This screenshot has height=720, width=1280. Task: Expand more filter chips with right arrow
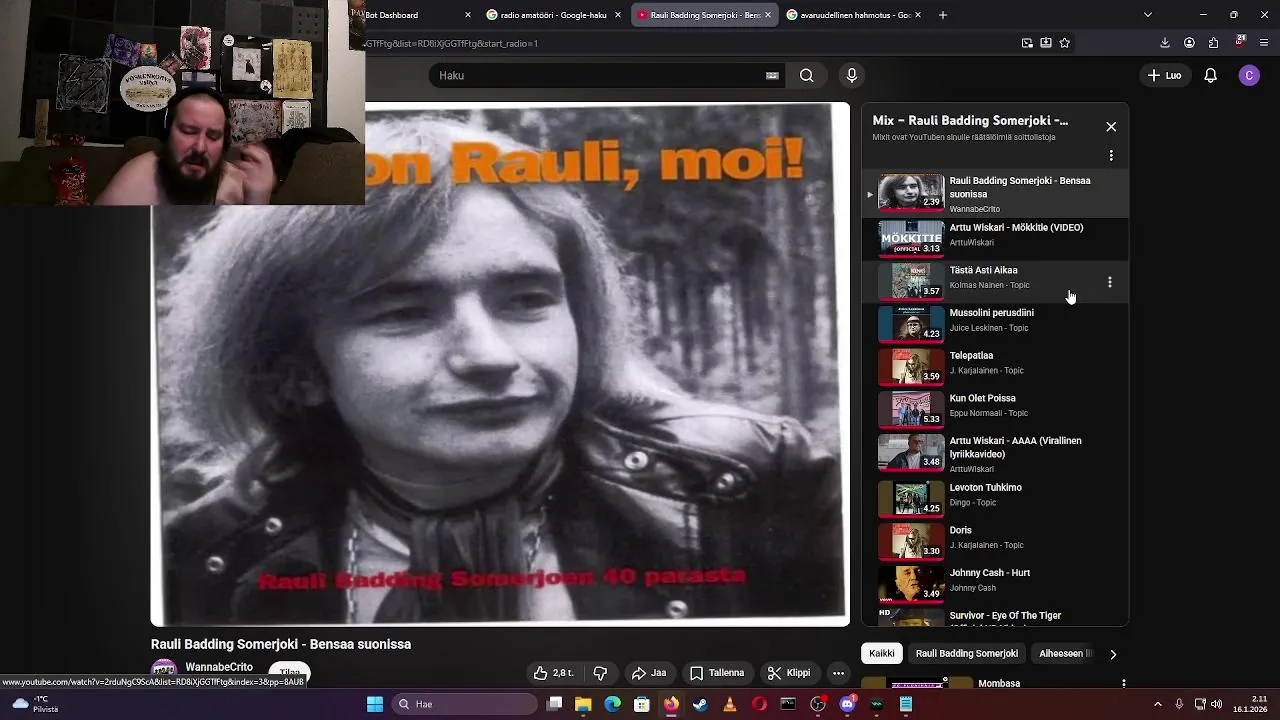1113,654
